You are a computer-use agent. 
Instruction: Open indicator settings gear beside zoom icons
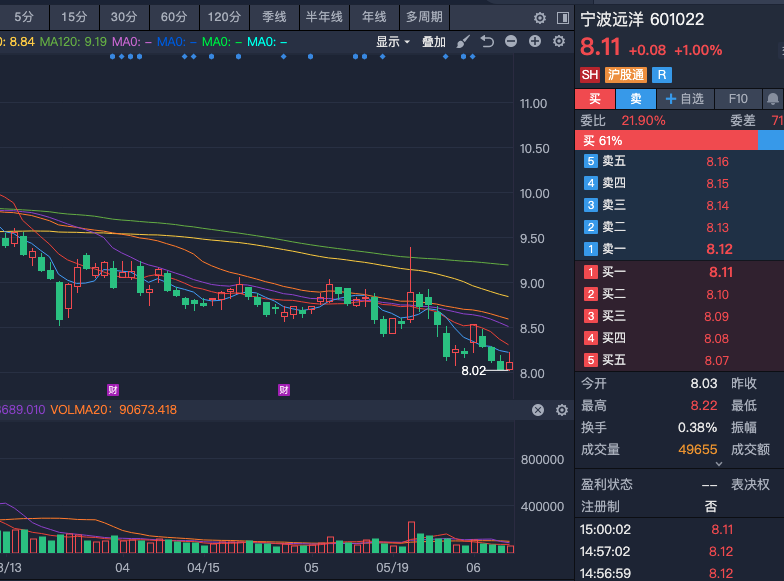point(559,42)
